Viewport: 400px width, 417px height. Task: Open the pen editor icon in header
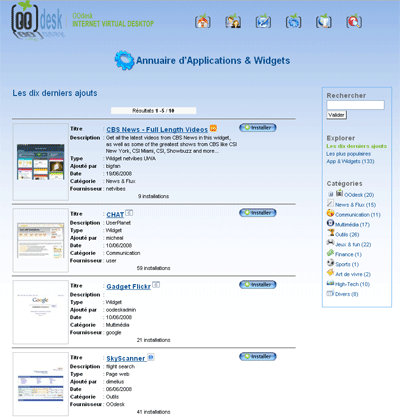pos(263,21)
